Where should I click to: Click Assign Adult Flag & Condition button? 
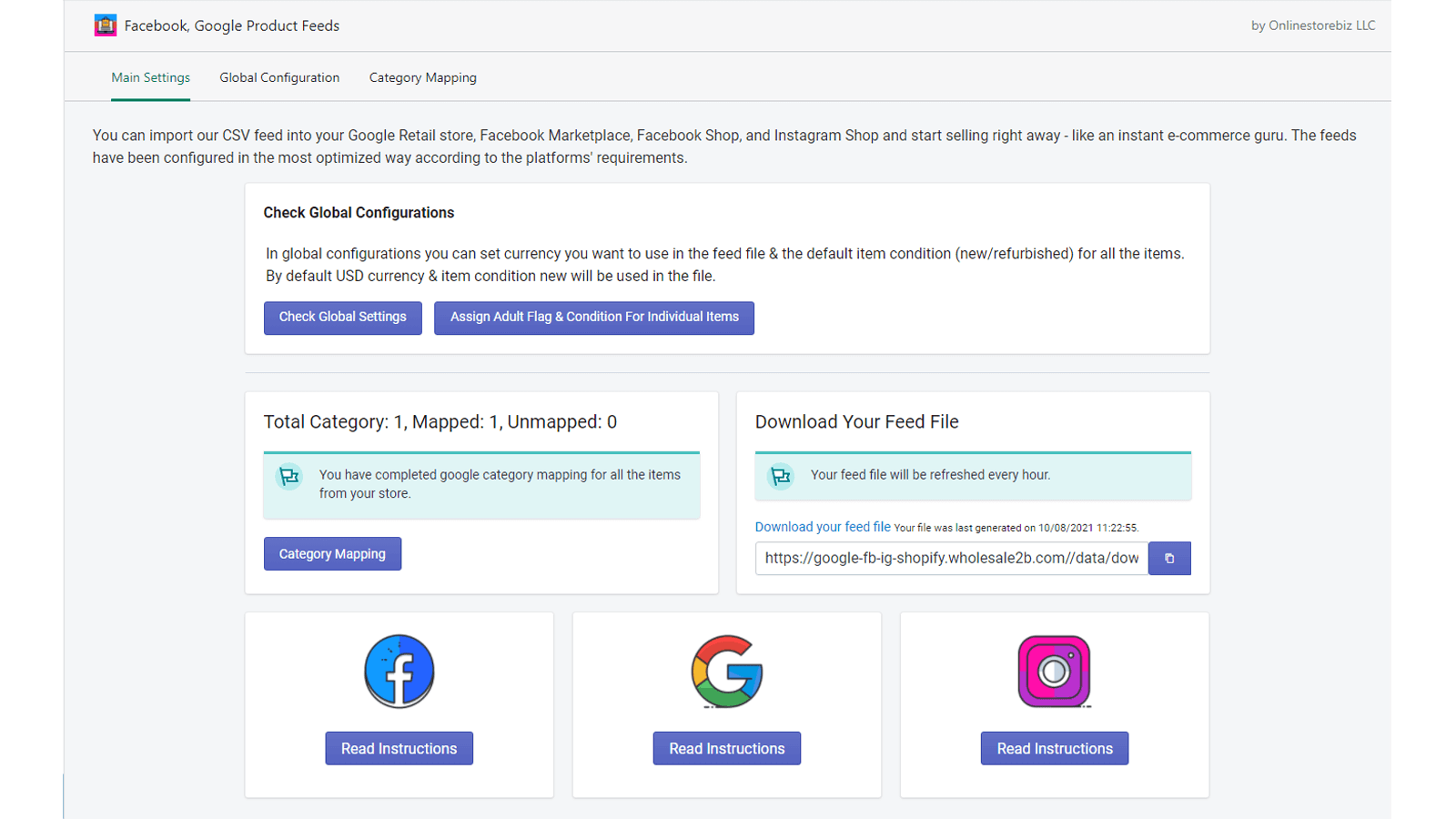[x=594, y=318]
